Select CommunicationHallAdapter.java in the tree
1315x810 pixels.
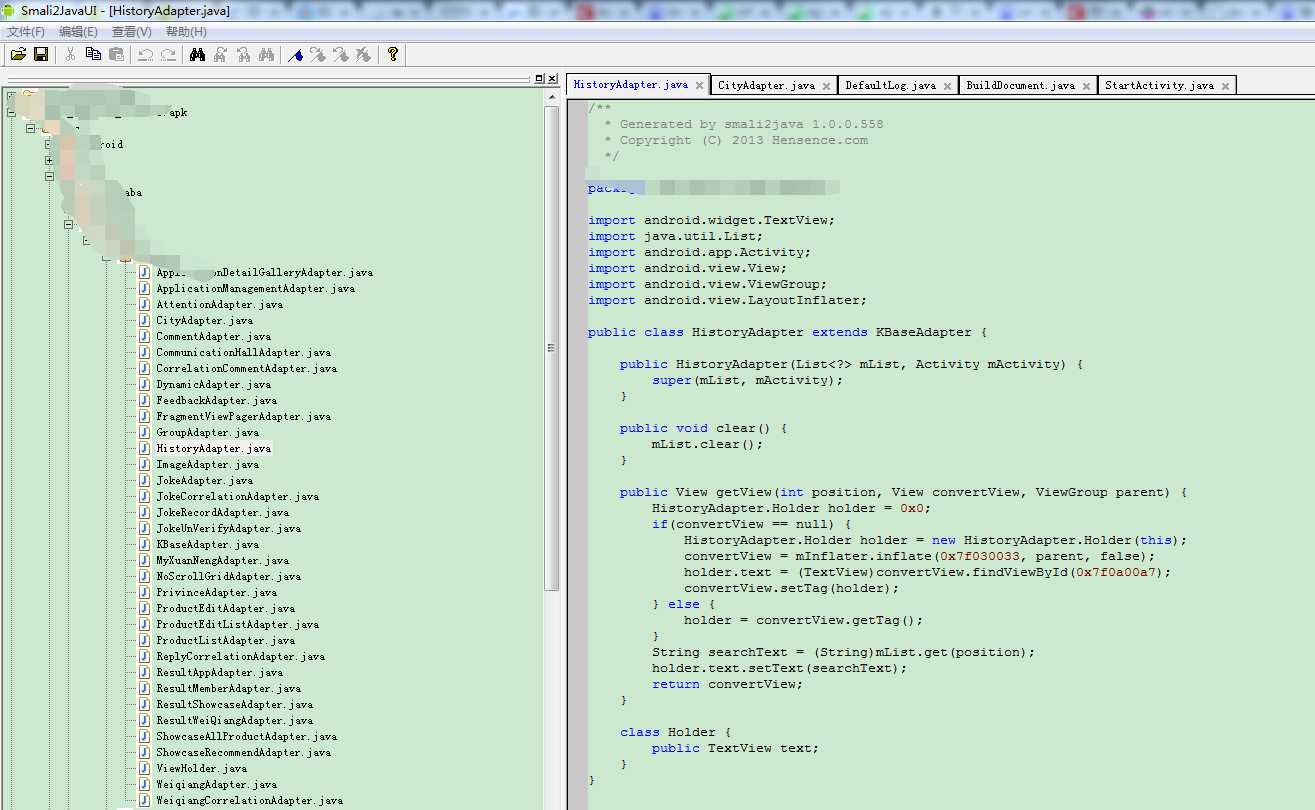click(243, 352)
